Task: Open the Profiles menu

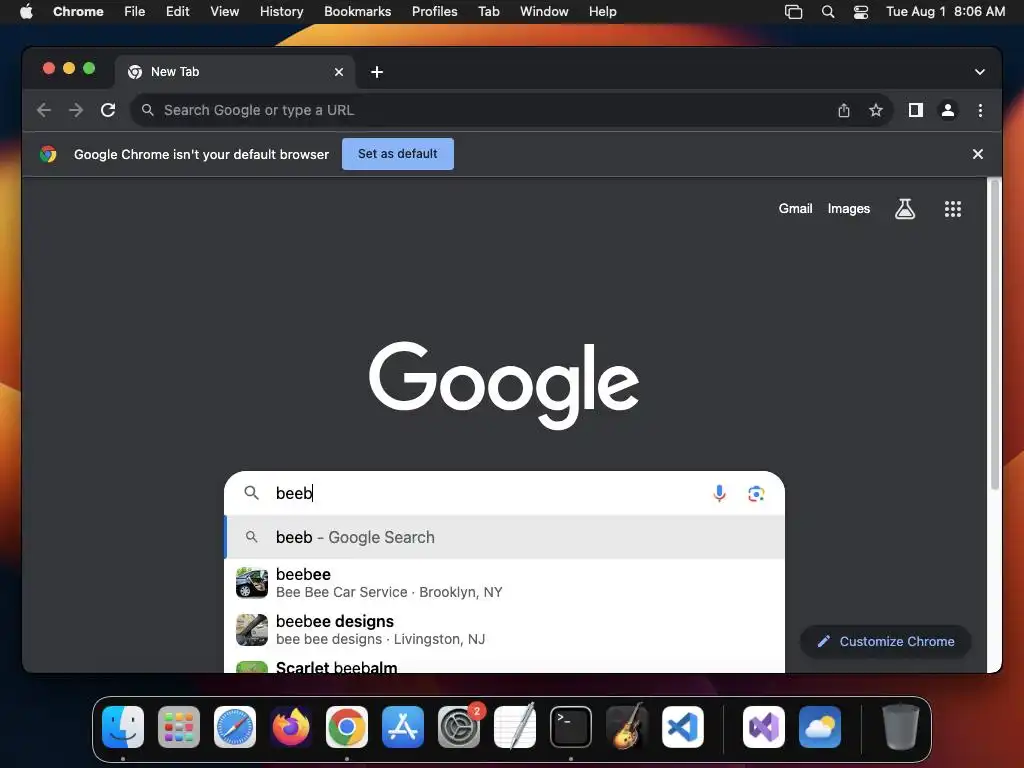Action: pyautogui.click(x=434, y=12)
